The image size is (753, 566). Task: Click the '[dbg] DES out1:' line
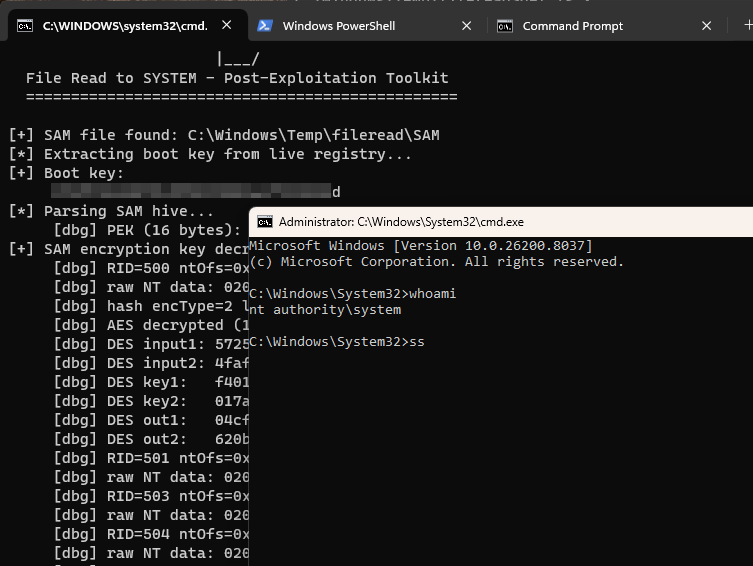[151, 420]
